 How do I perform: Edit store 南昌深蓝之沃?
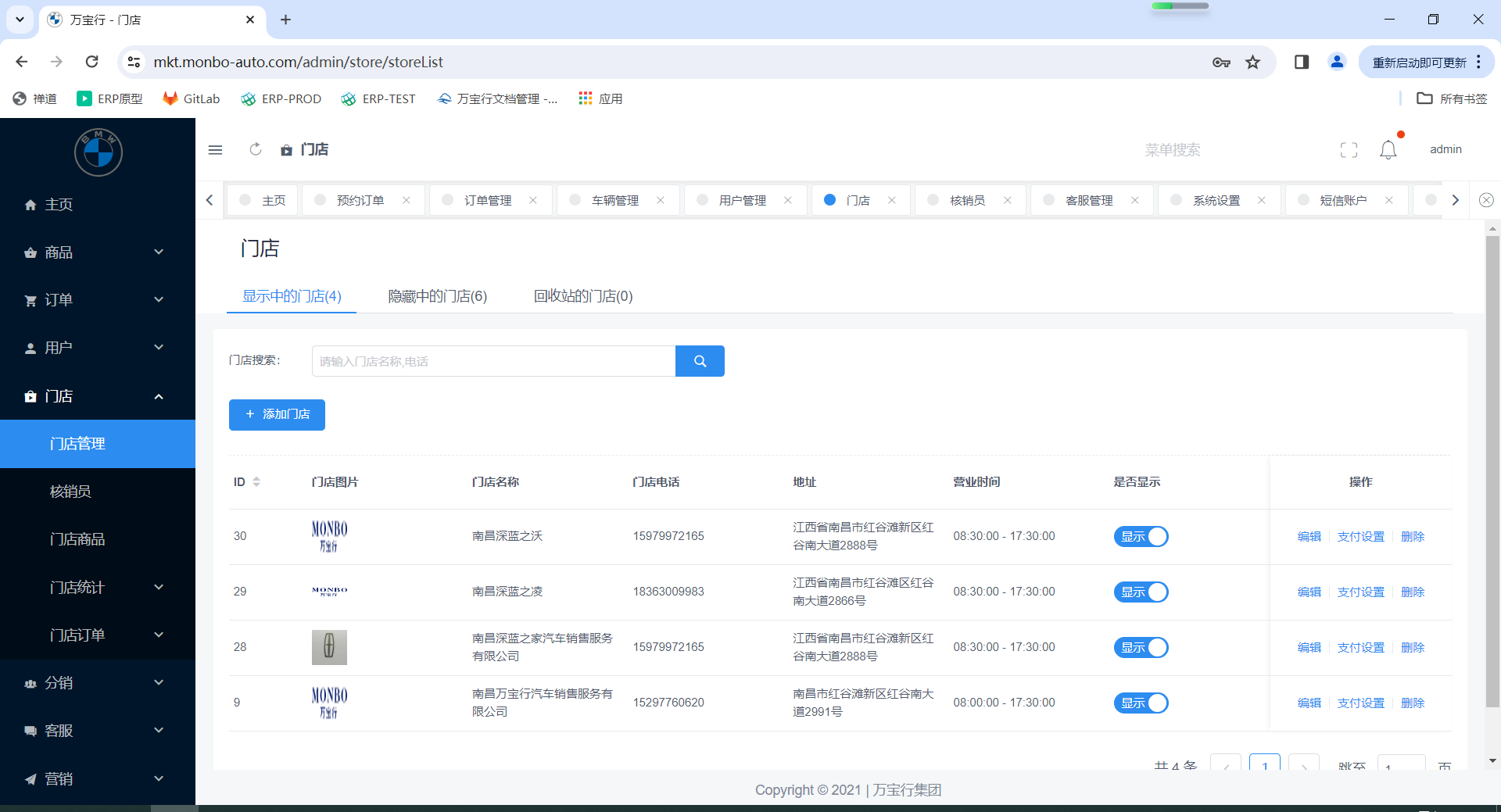[x=1309, y=537]
